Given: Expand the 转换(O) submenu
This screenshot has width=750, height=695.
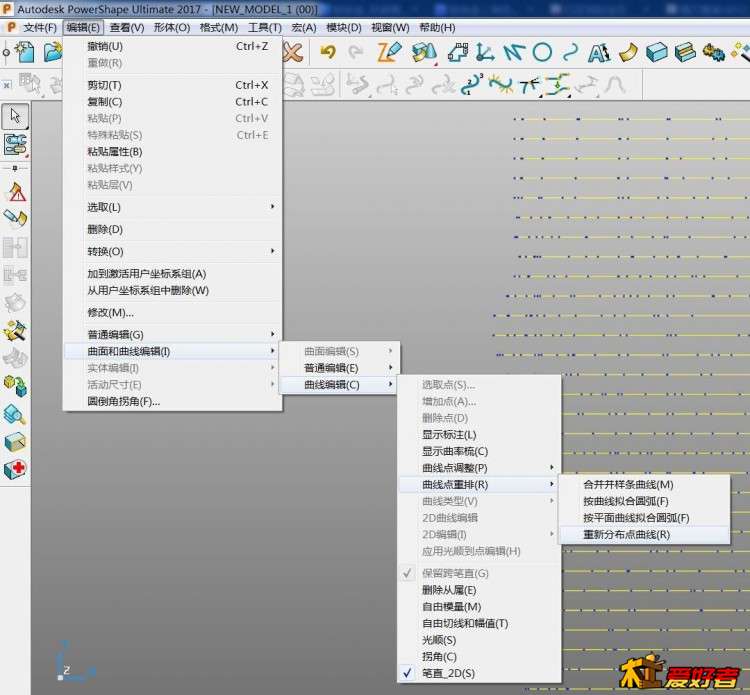Looking at the screenshot, I should click(x=172, y=251).
